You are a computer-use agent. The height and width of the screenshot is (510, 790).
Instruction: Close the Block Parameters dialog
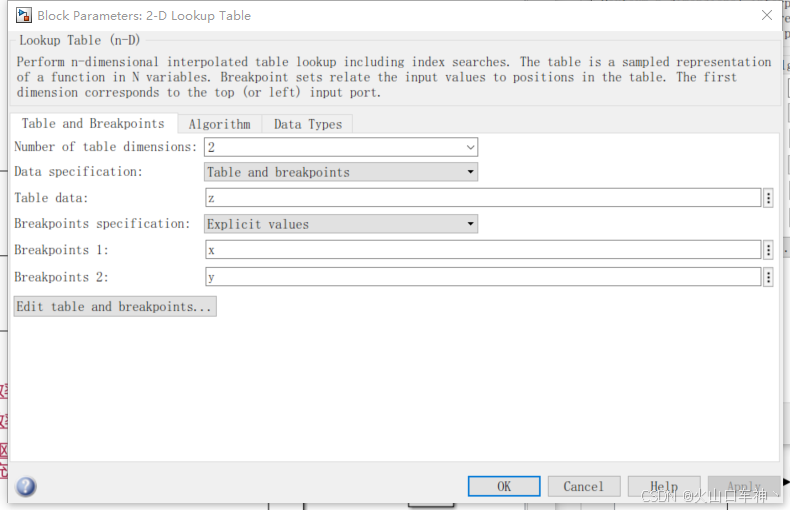point(767,15)
